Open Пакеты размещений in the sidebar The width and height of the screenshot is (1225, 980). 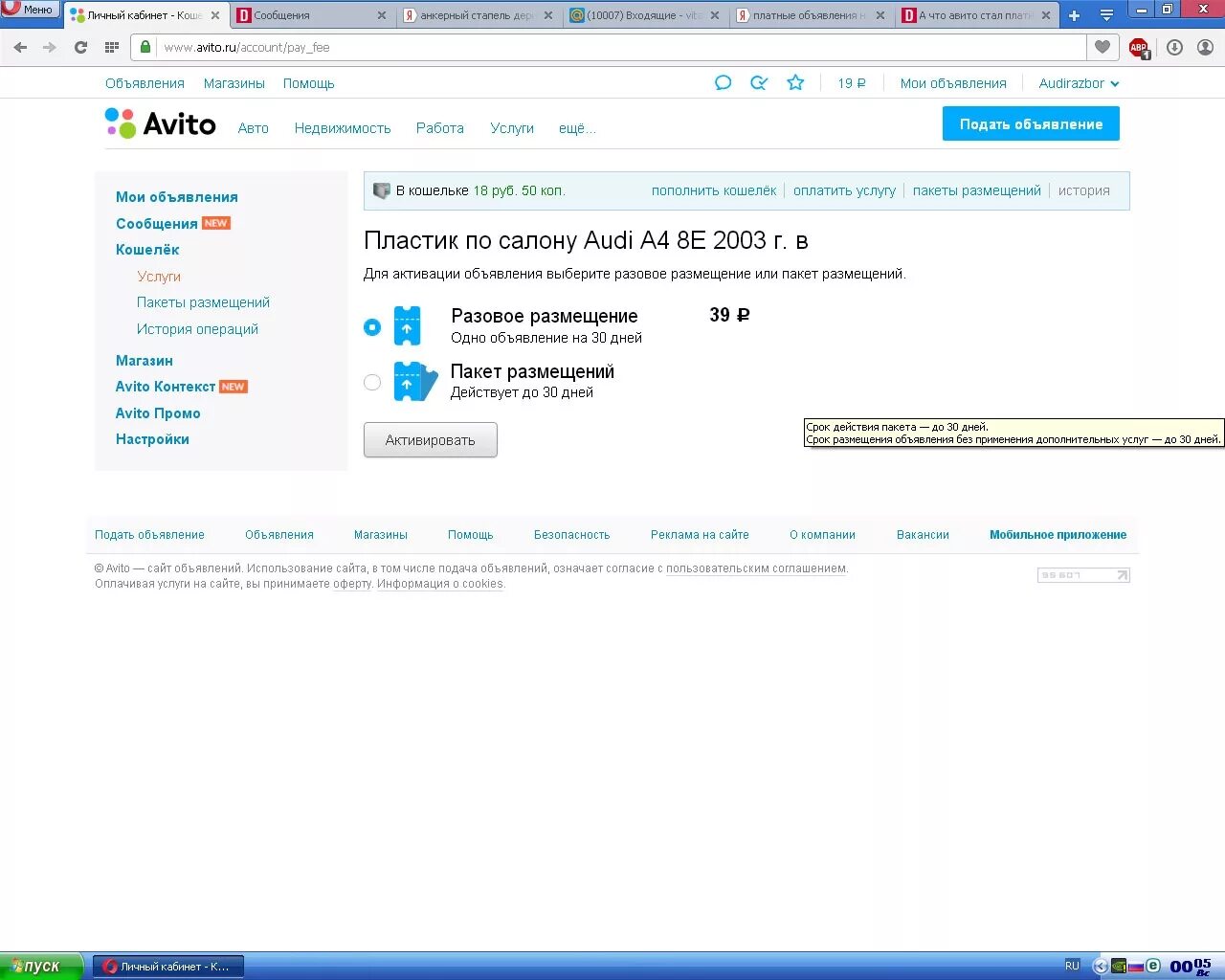[x=203, y=302]
